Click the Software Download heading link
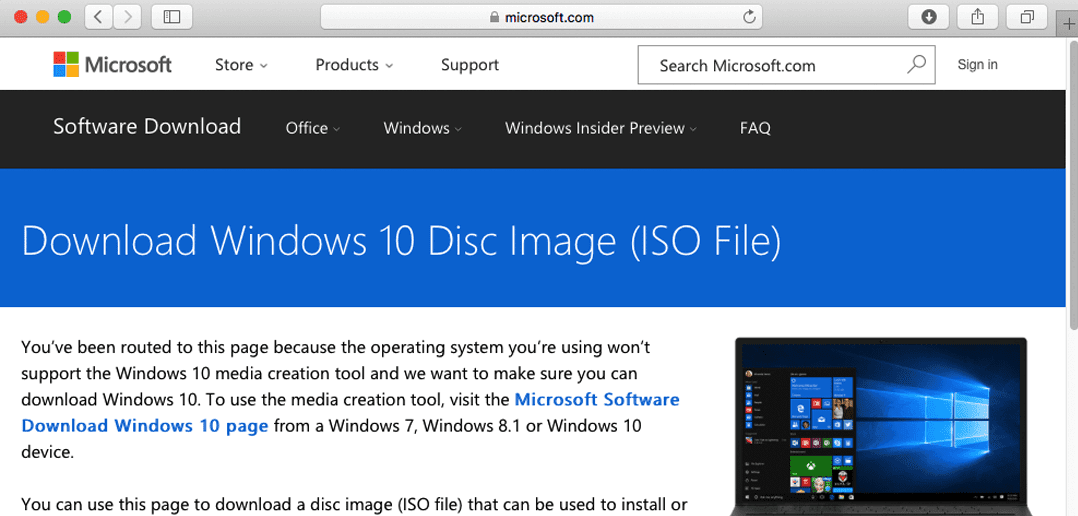Screen dimensions: 1078x516 tap(147, 126)
